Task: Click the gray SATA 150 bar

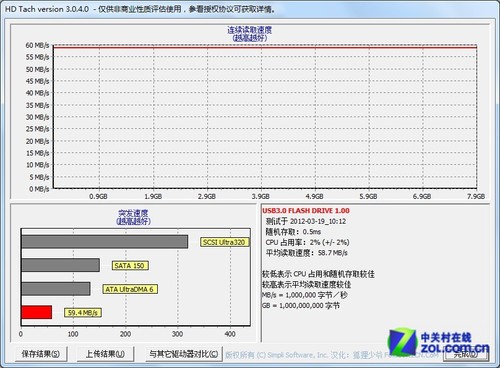Action: pos(61,265)
